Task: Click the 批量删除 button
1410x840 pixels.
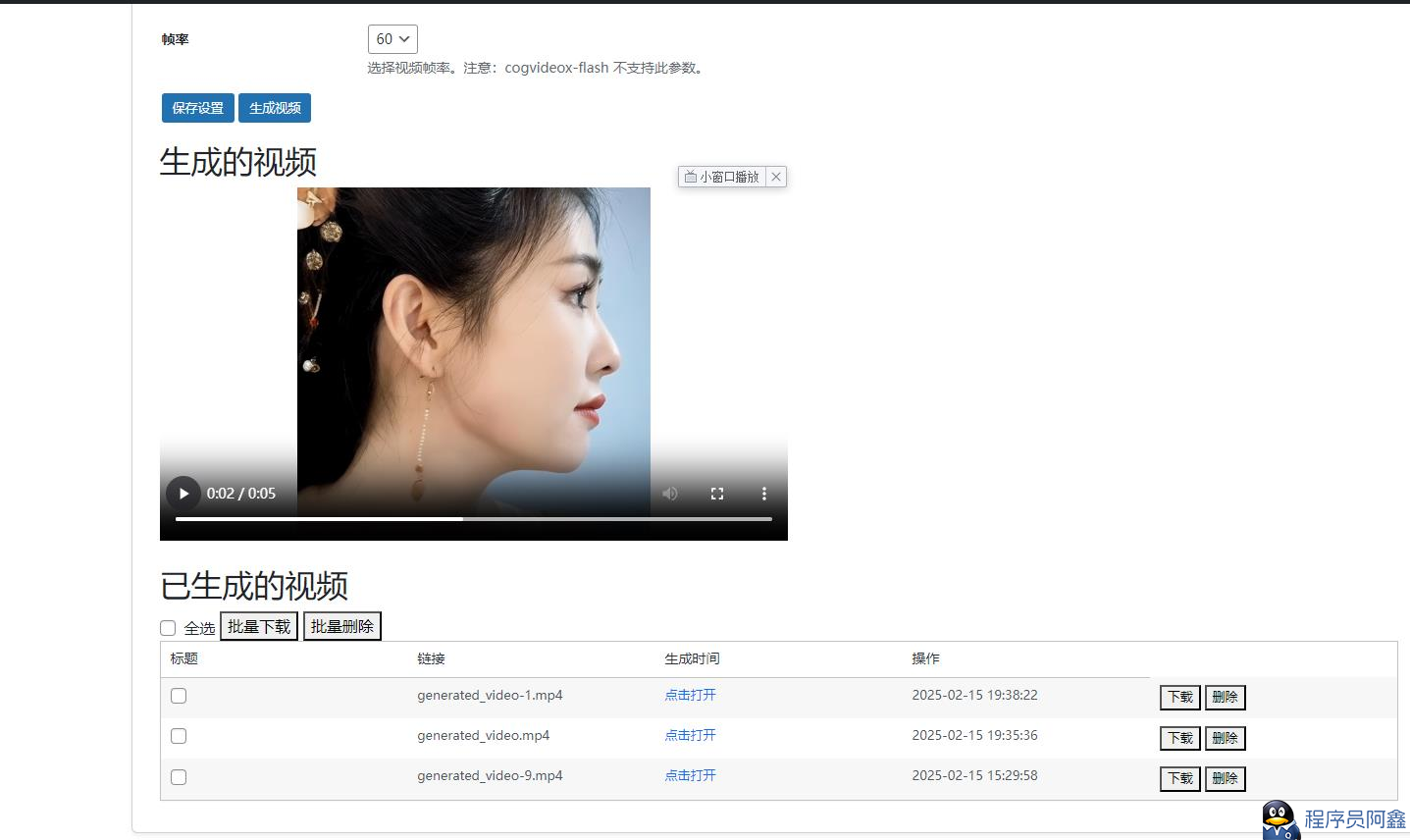Action: tap(342, 626)
